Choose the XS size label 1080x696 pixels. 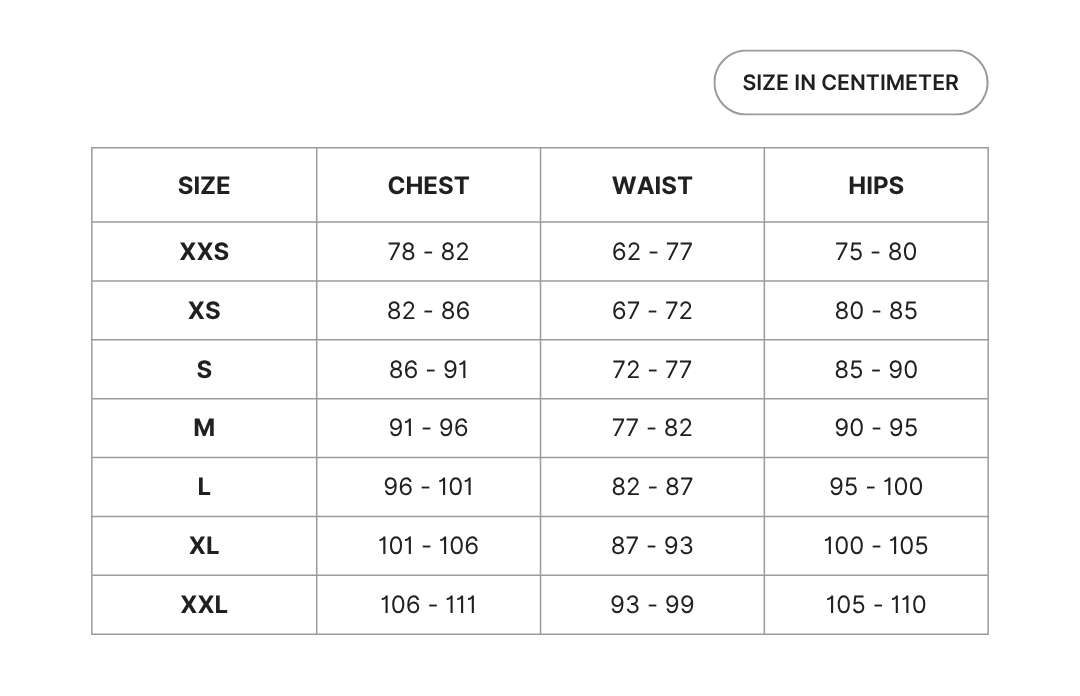[x=204, y=311]
